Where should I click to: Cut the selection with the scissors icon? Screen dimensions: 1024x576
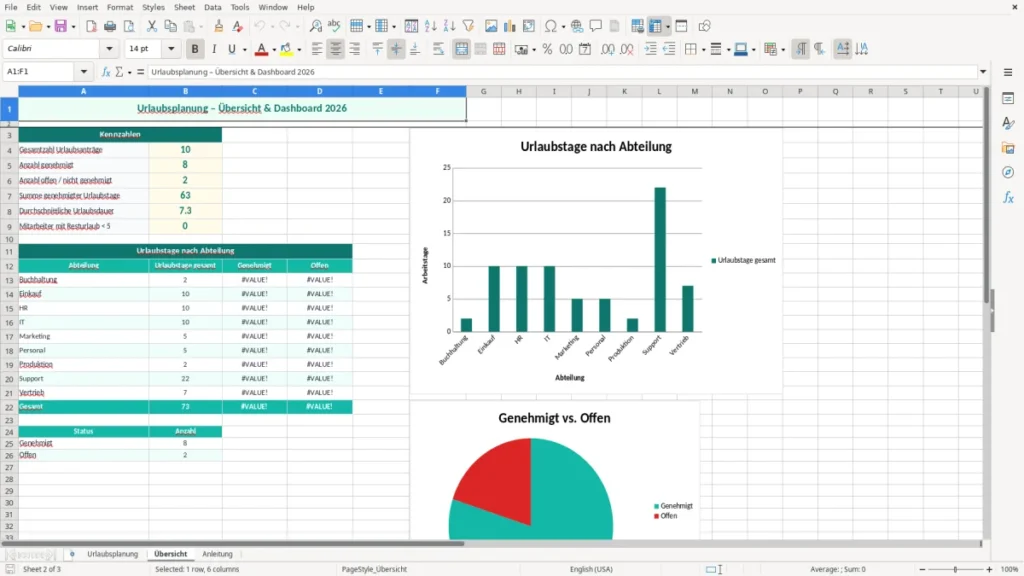click(x=152, y=26)
